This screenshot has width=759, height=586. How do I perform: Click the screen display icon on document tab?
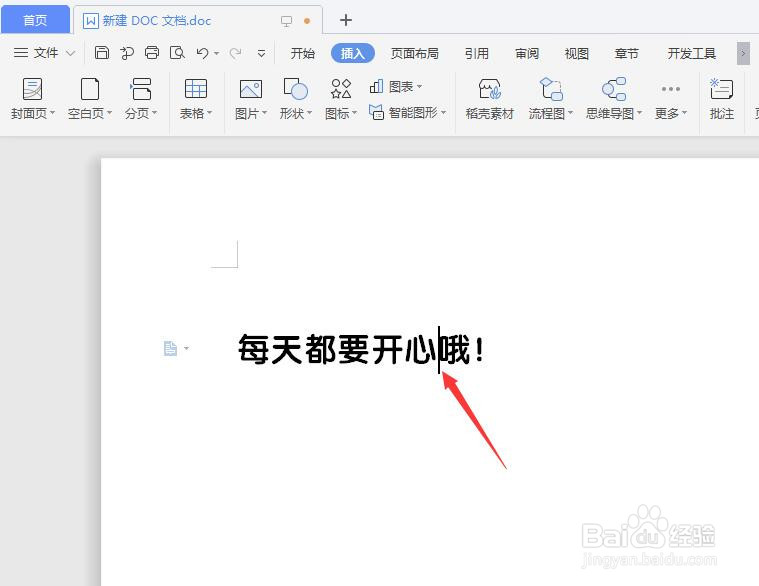[287, 21]
